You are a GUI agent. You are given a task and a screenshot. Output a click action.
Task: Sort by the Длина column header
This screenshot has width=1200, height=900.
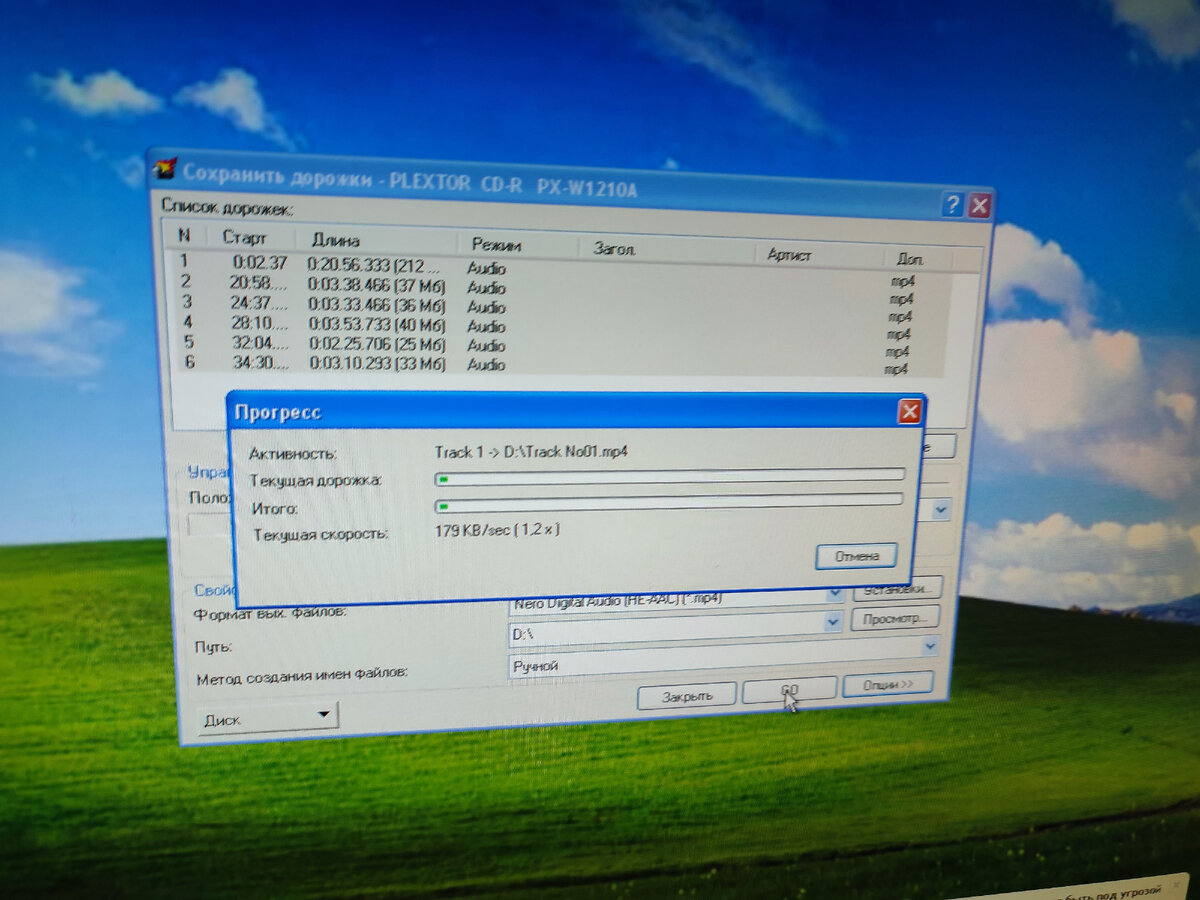tap(336, 241)
